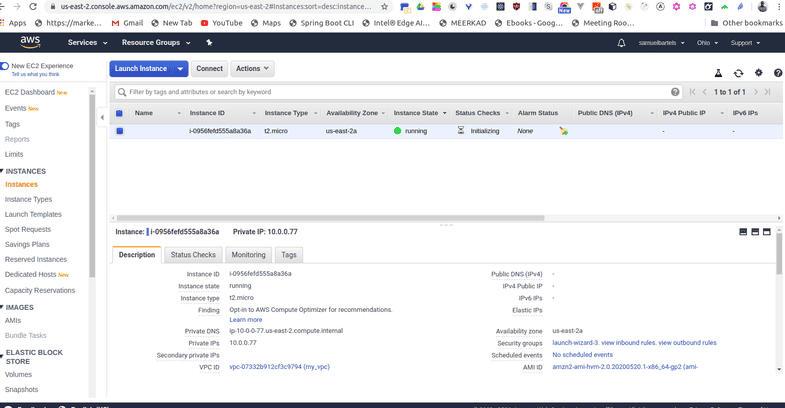Open the AMI ID amzn2-ami-hvm link
785x408 pixels.
click(625, 367)
